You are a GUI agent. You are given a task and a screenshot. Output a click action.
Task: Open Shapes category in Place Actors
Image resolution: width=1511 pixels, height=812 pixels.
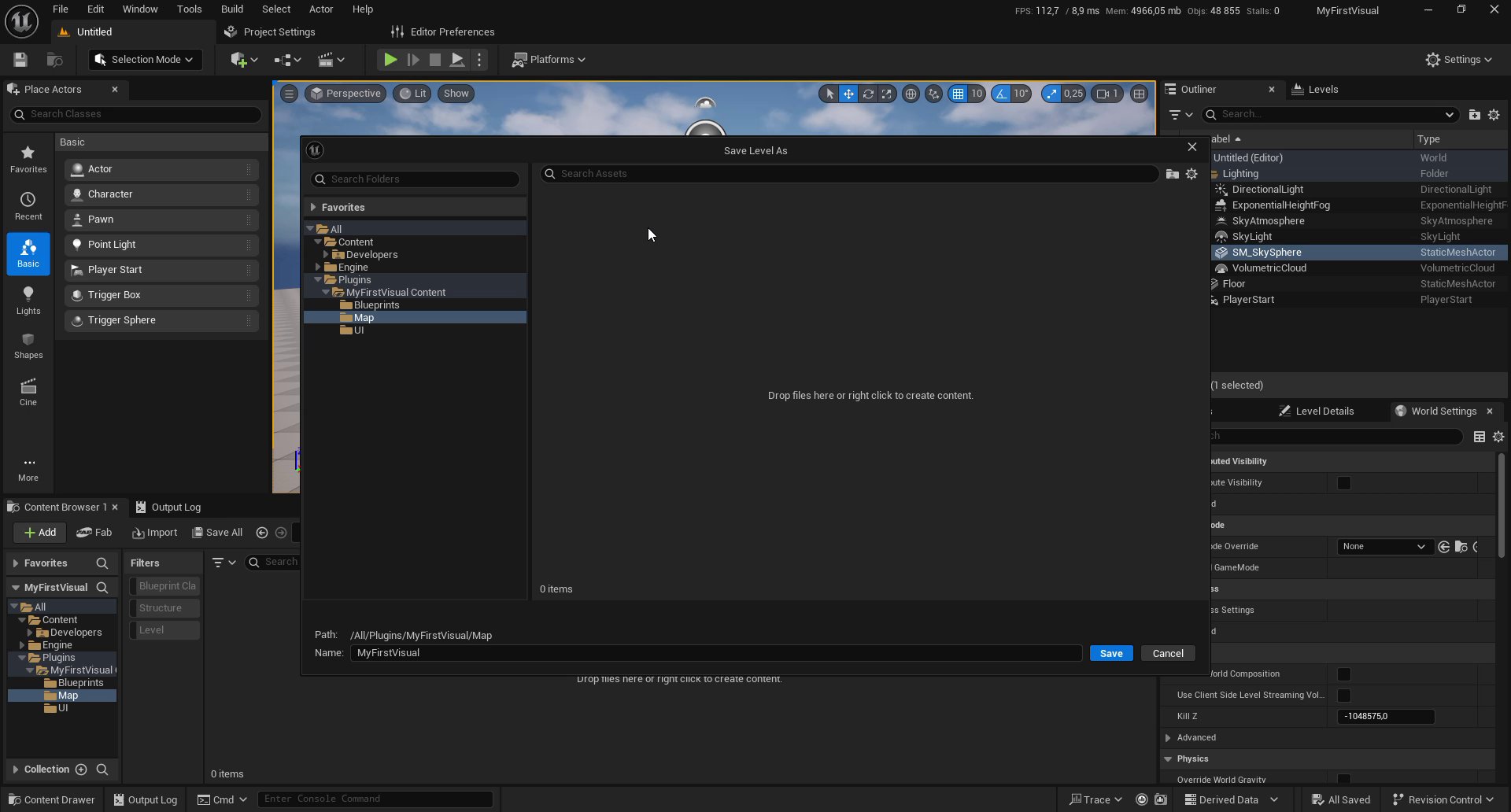(x=28, y=346)
